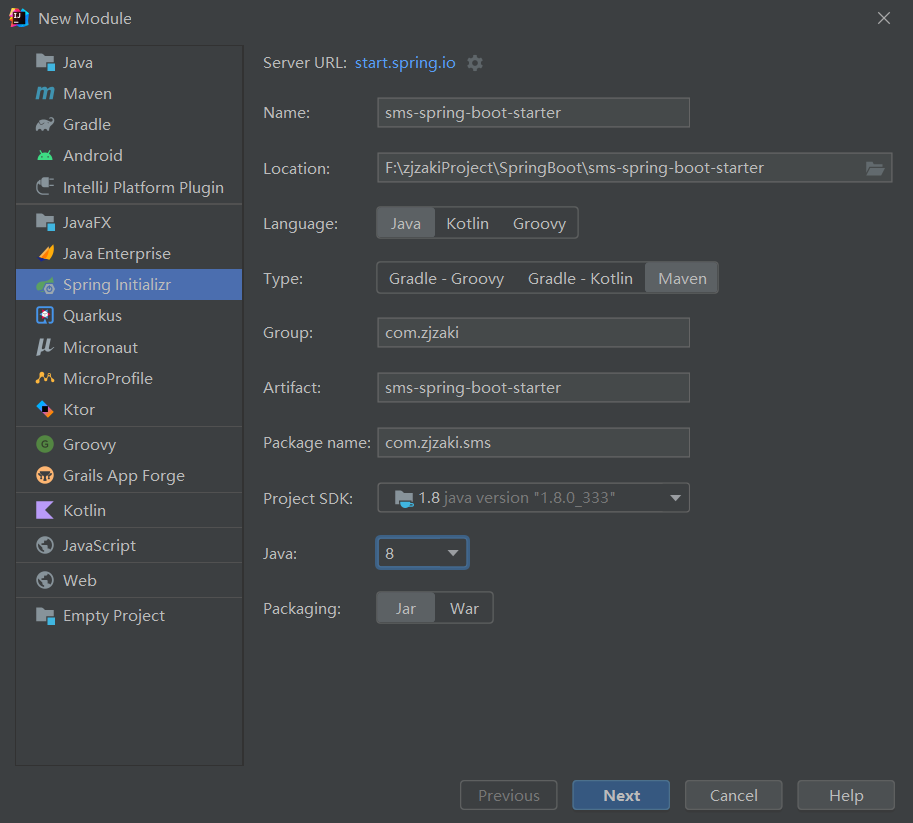Click the Micronaut mu icon
This screenshot has height=823, width=913.
(x=45, y=347)
